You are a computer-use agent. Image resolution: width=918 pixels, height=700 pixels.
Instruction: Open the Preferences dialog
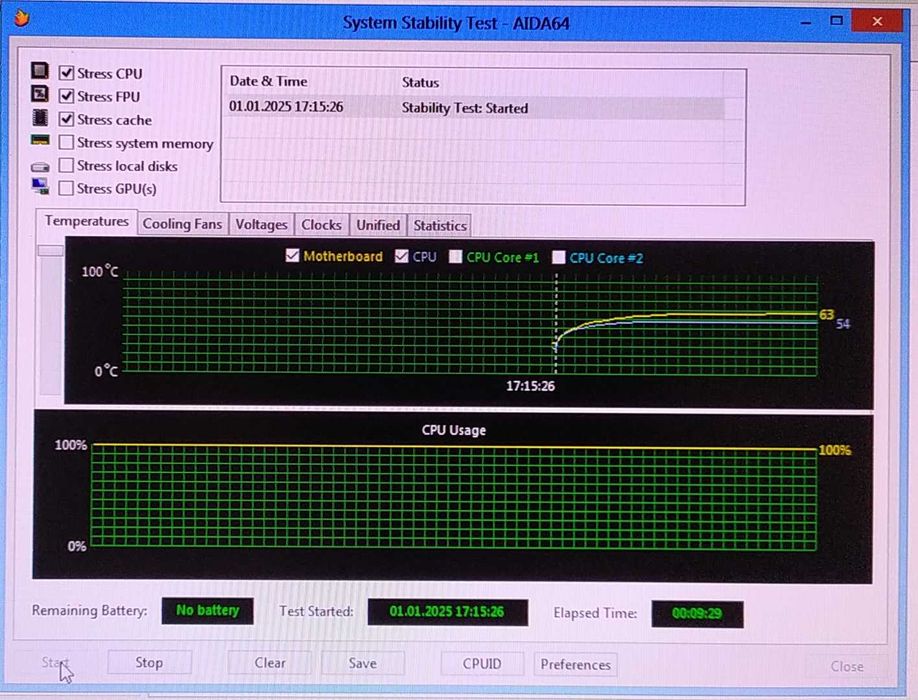[x=576, y=665]
